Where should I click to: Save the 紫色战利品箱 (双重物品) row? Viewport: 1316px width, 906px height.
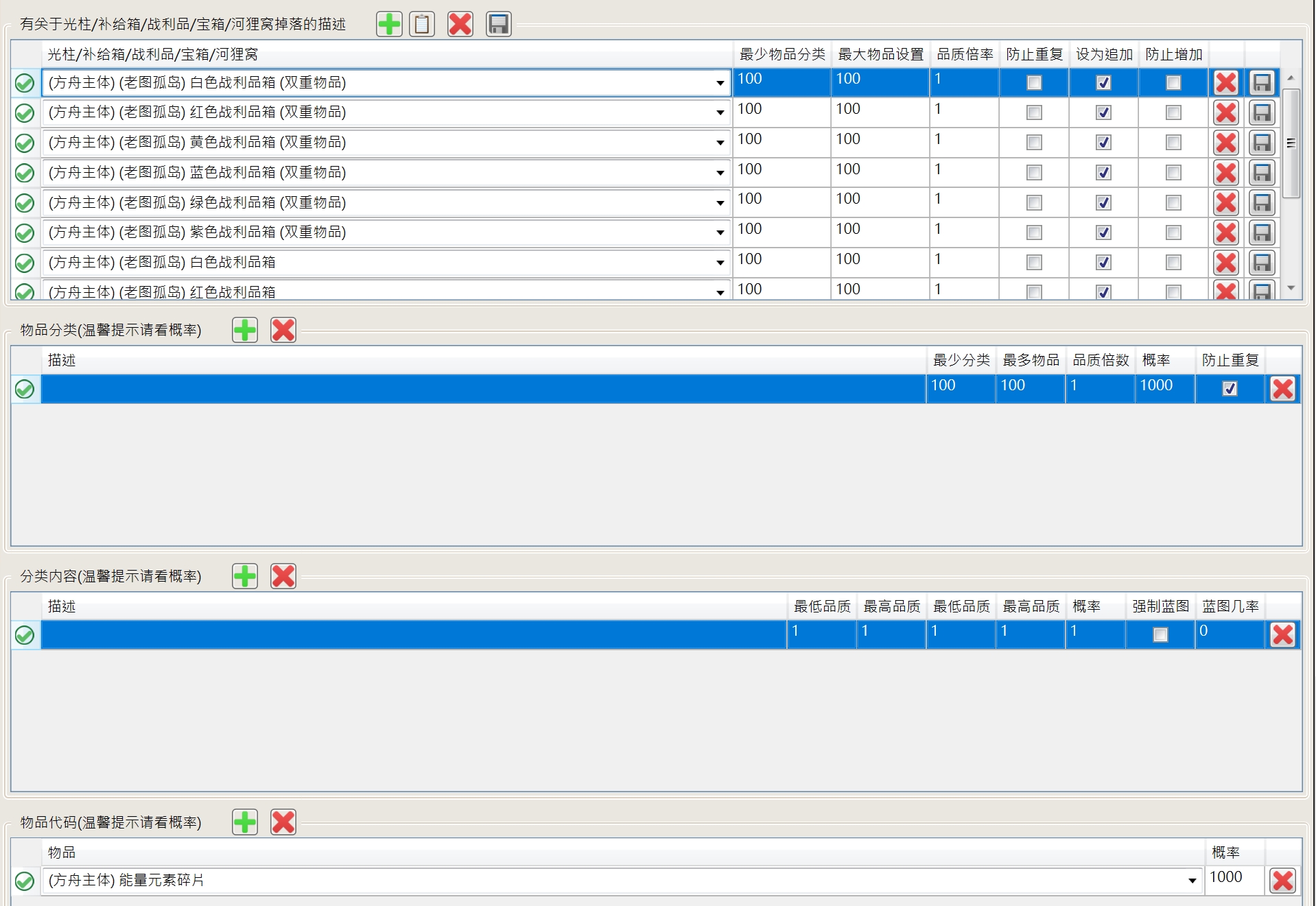[x=1262, y=233]
